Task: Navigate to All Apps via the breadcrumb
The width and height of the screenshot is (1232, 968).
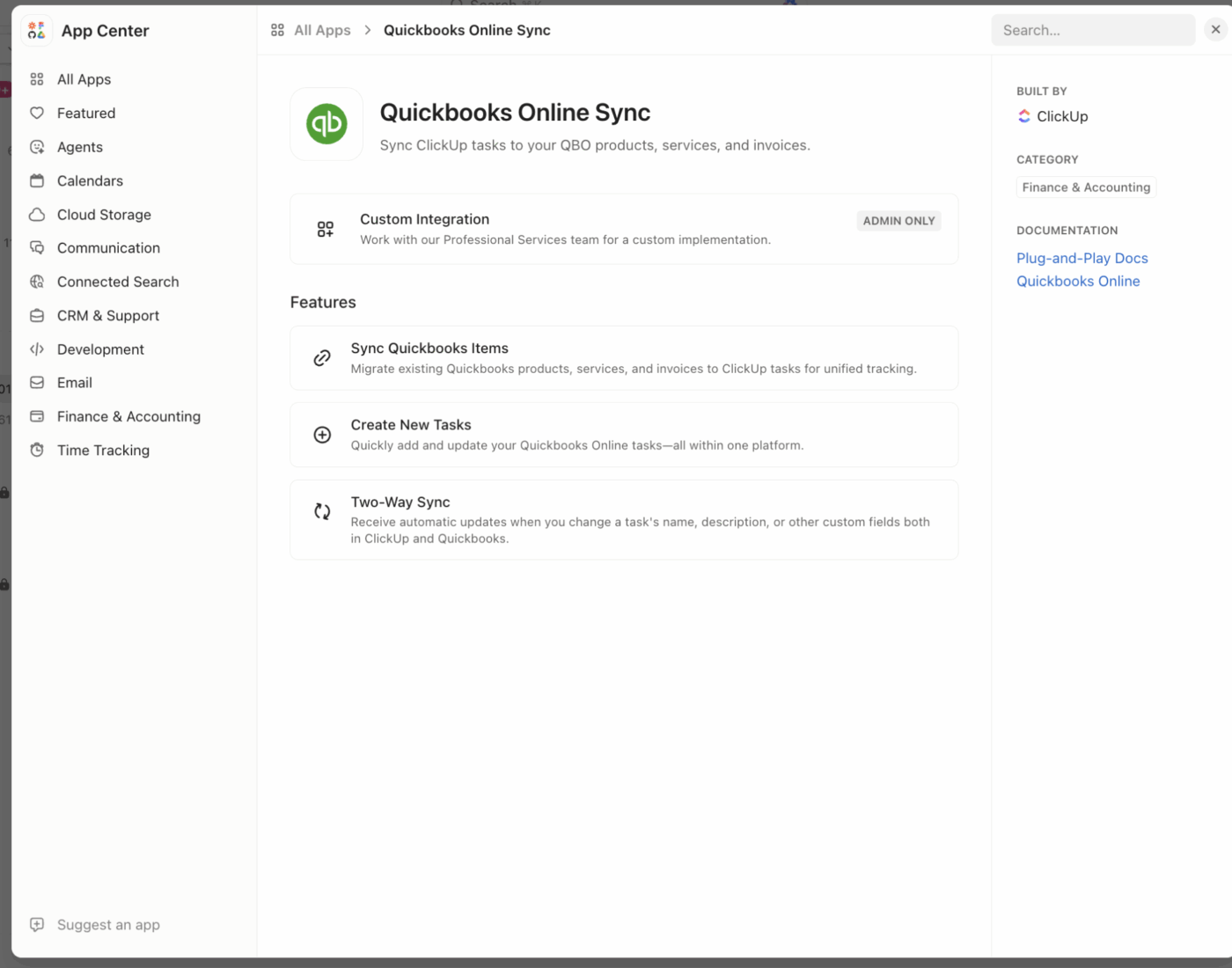Action: (322, 29)
